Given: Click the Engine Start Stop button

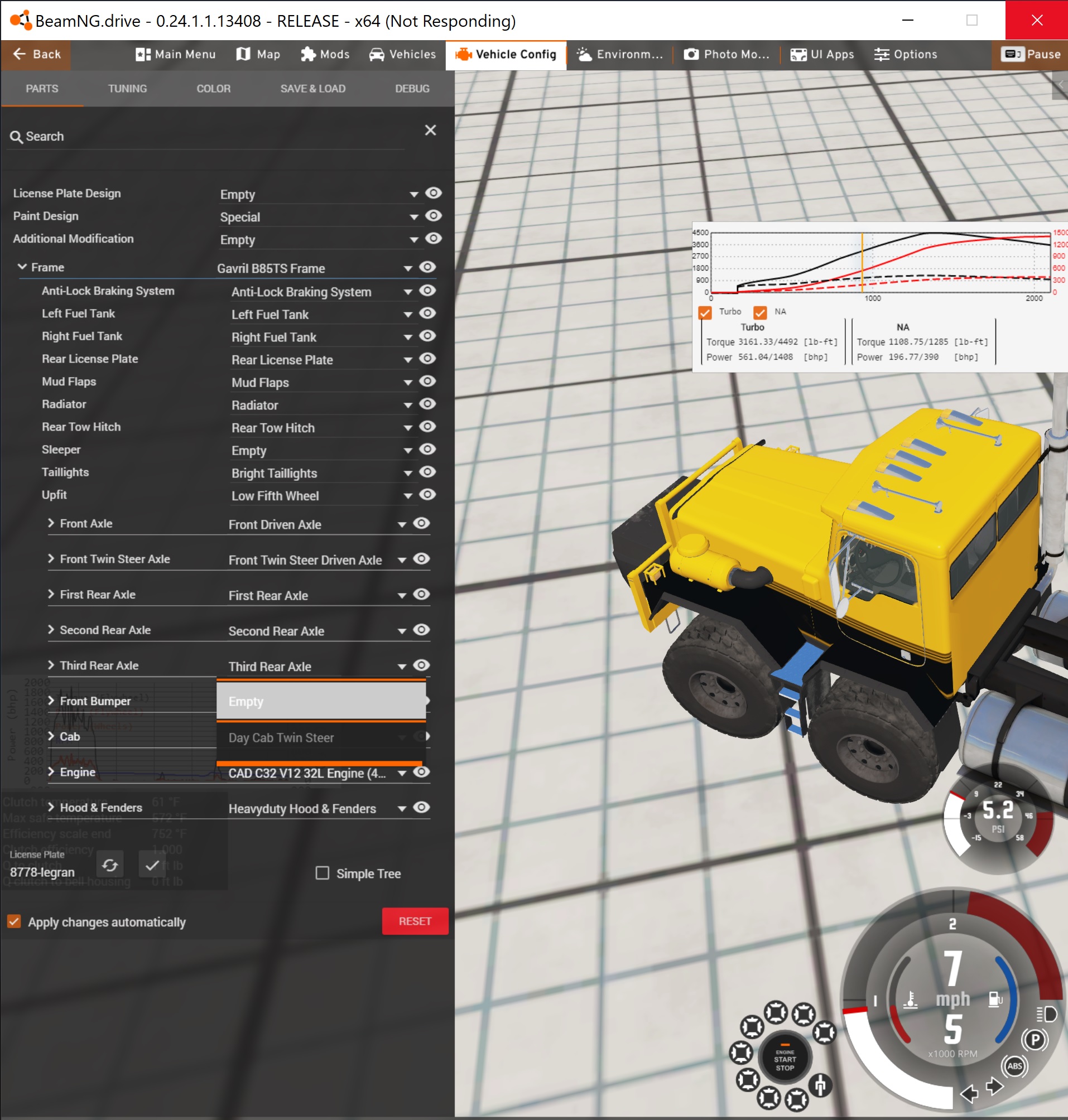Looking at the screenshot, I should [x=785, y=1059].
